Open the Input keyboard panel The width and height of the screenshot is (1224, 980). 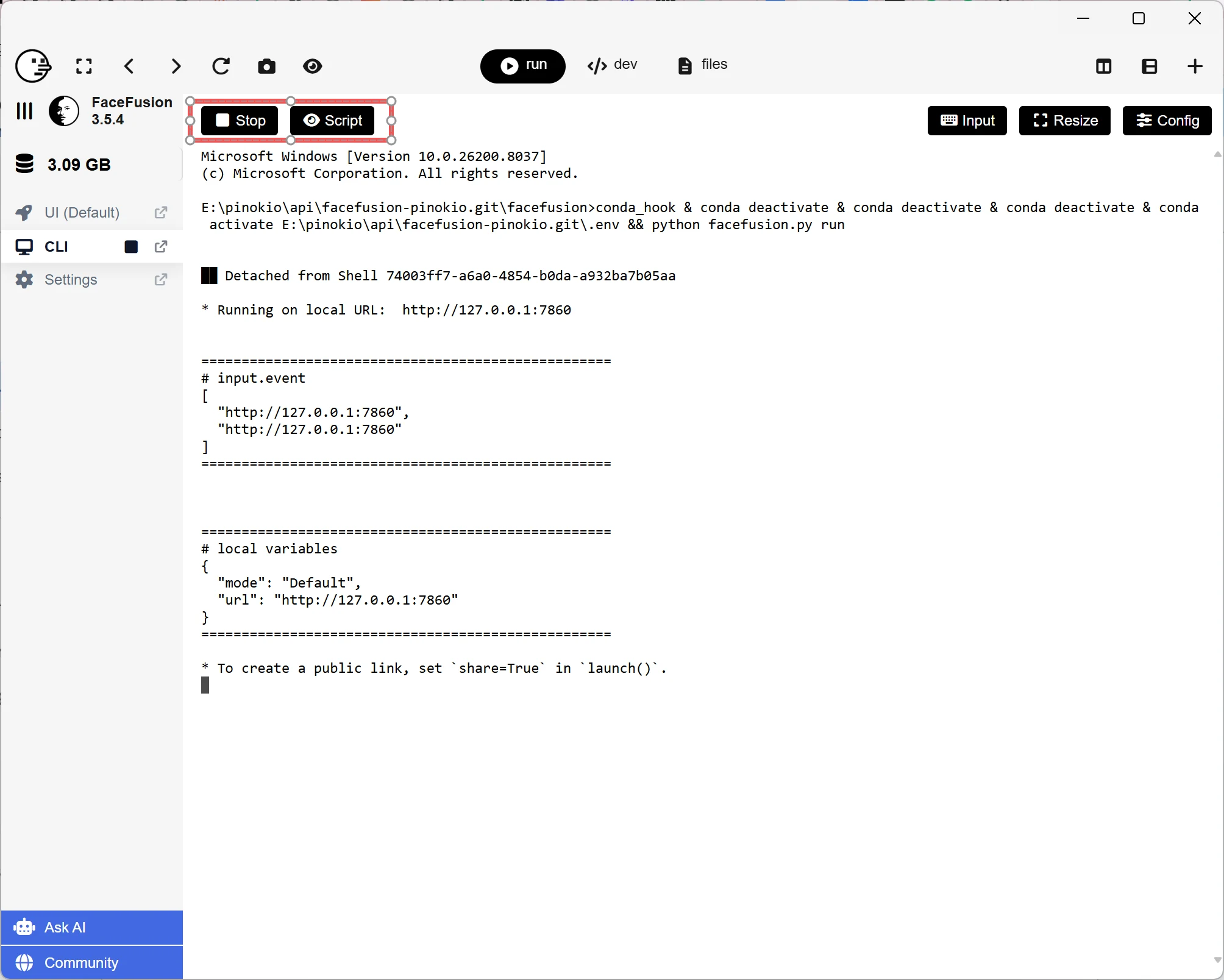pos(967,121)
